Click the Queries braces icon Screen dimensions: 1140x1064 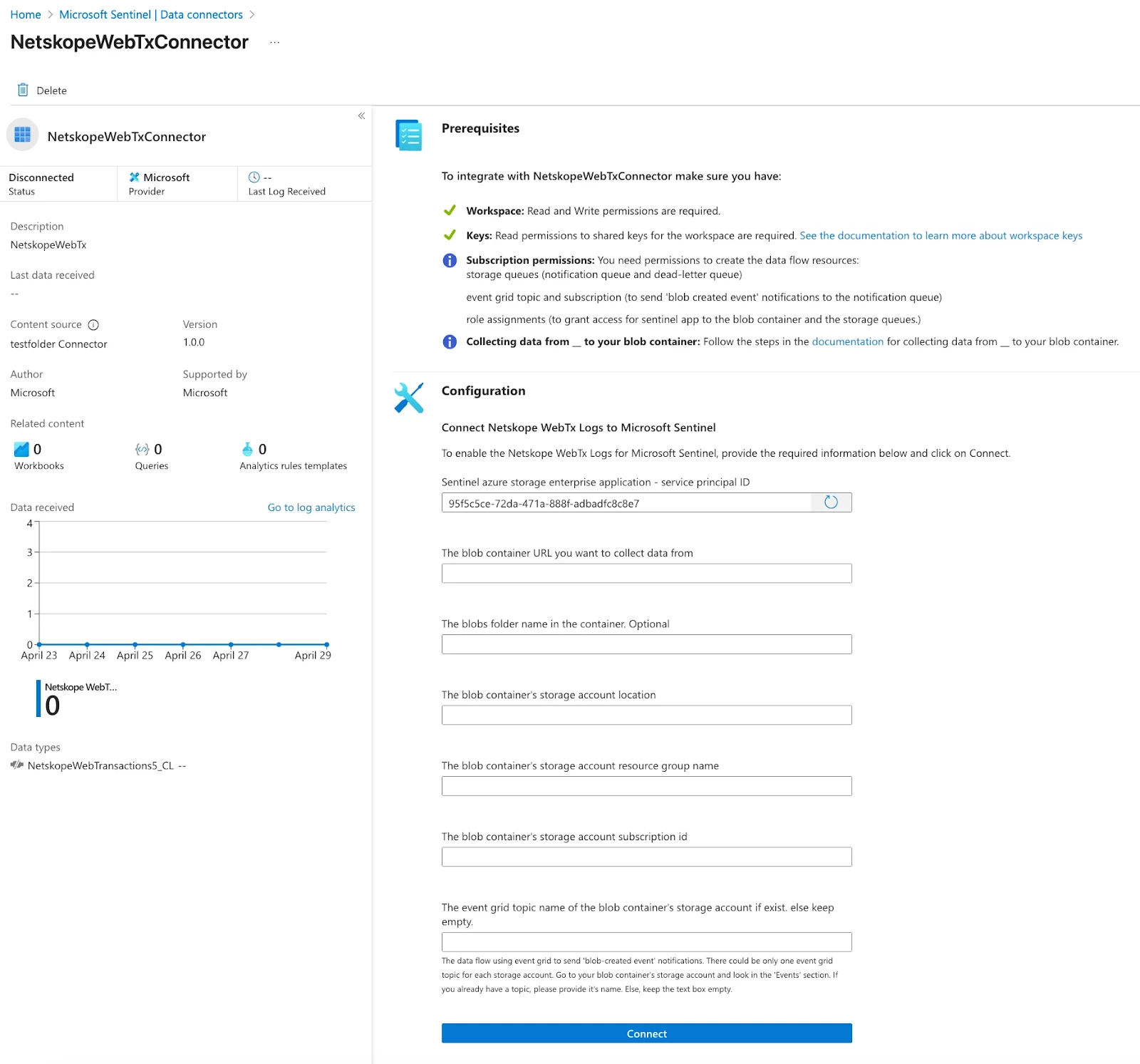click(x=142, y=449)
